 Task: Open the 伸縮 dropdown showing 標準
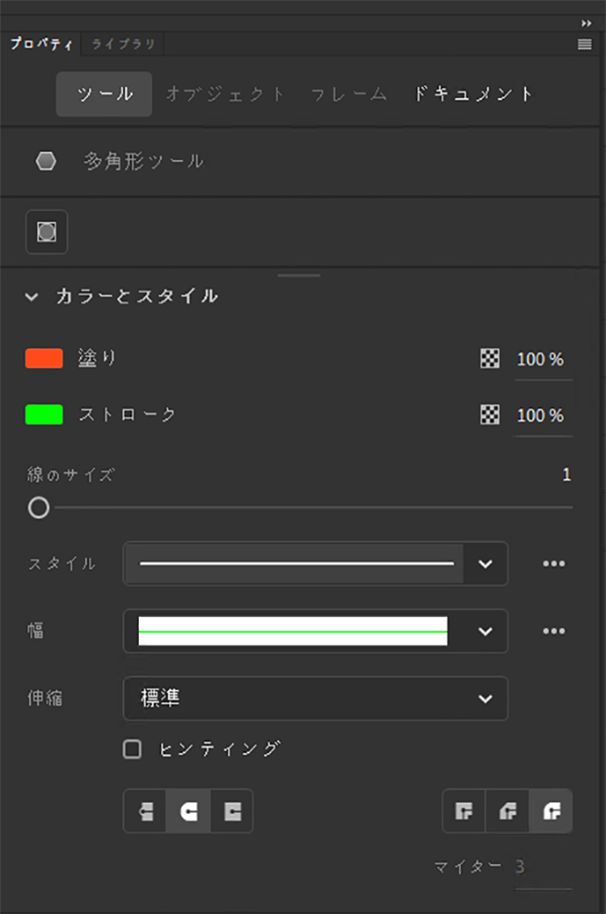pos(315,699)
